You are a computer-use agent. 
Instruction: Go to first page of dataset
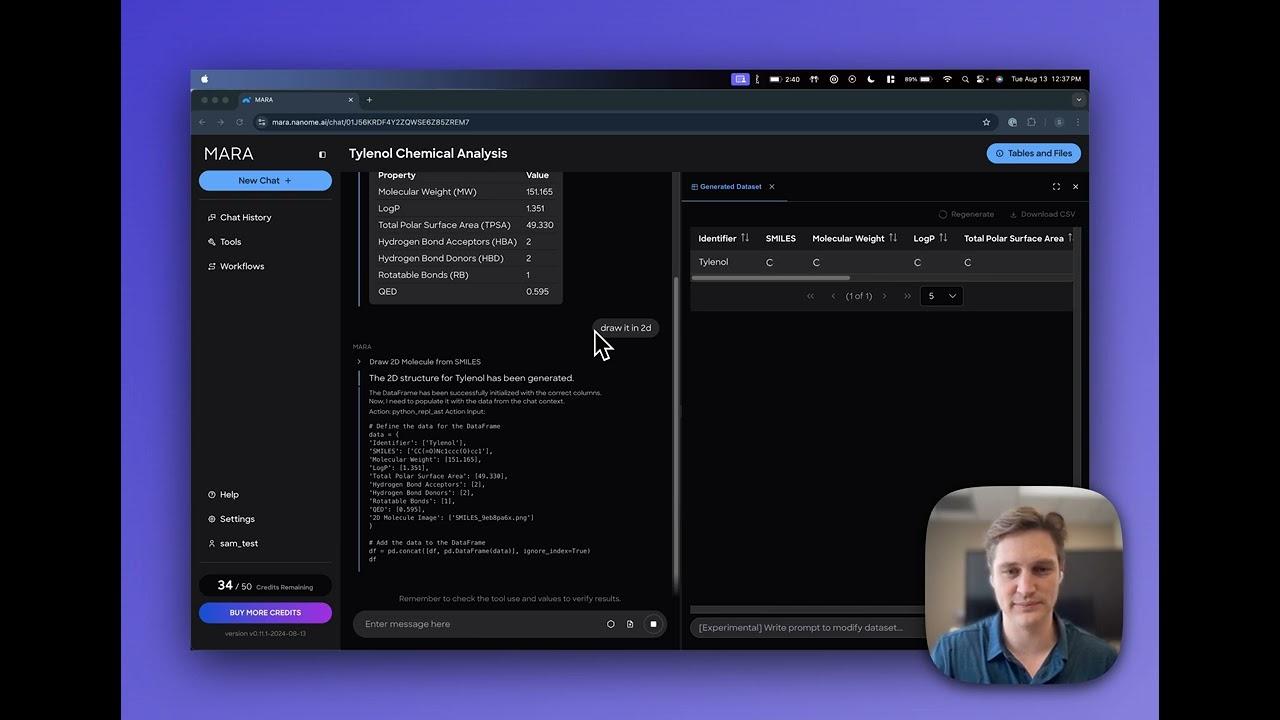pyautogui.click(x=810, y=296)
